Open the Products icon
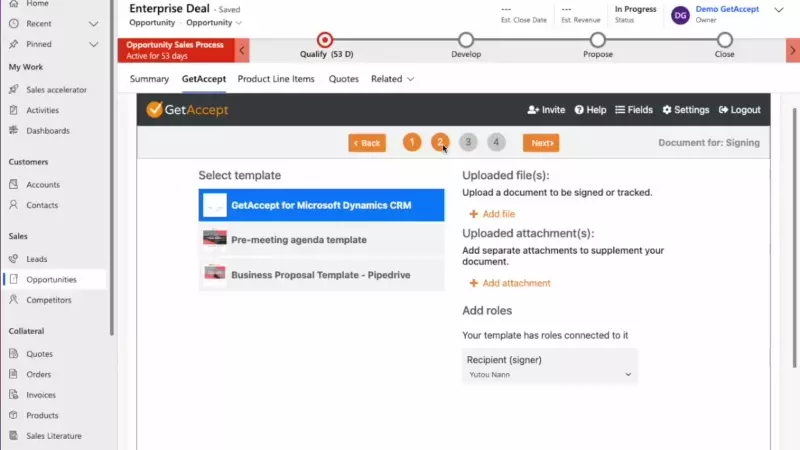Image resolution: width=800 pixels, height=450 pixels. [x=14, y=415]
